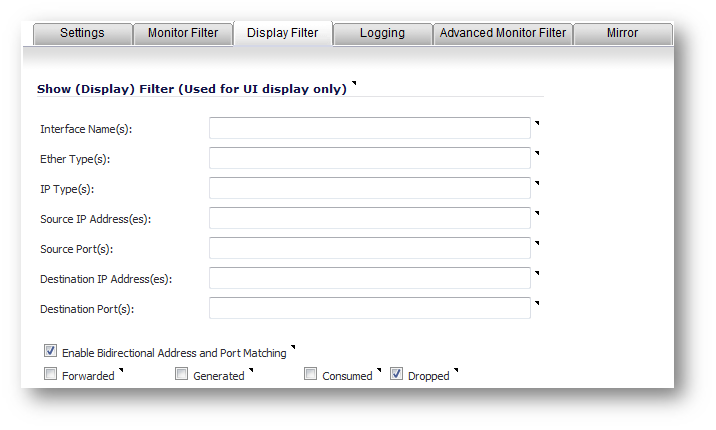Click the Interface Name(s) input field

tap(369, 128)
